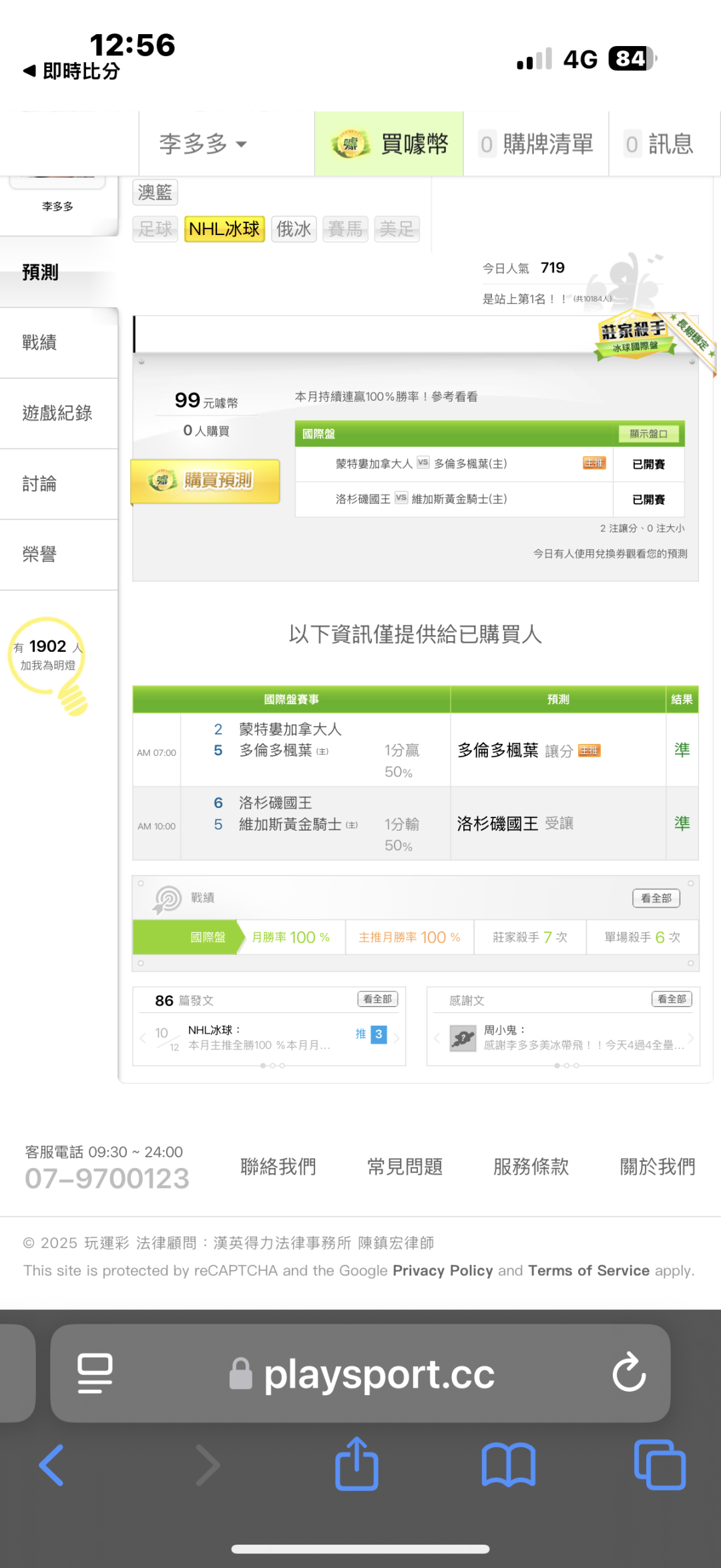
Task: Tap the 洛杉磯國王 受讓 prediction cell
Action: 558,823
